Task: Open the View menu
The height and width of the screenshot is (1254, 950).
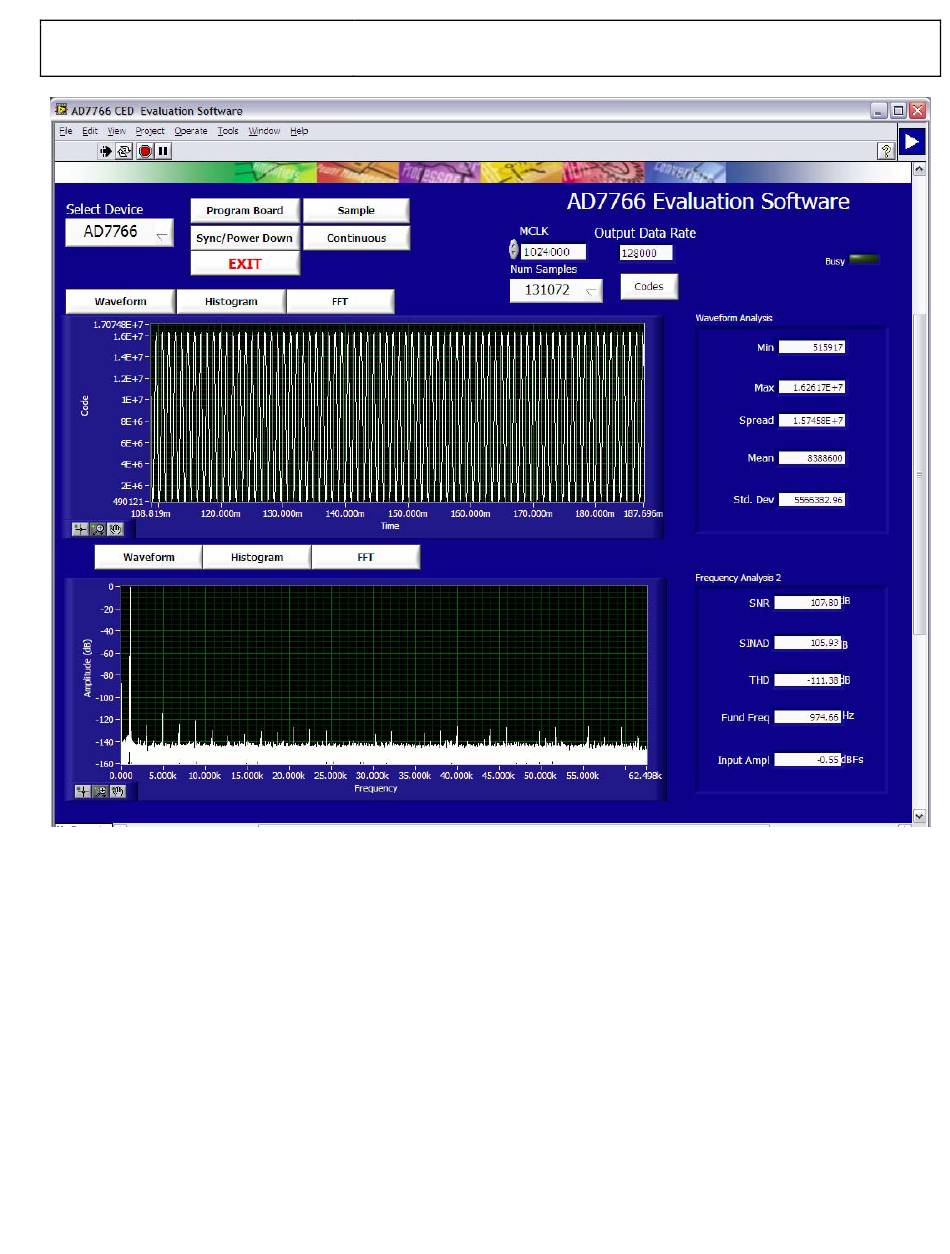Action: 117,131
